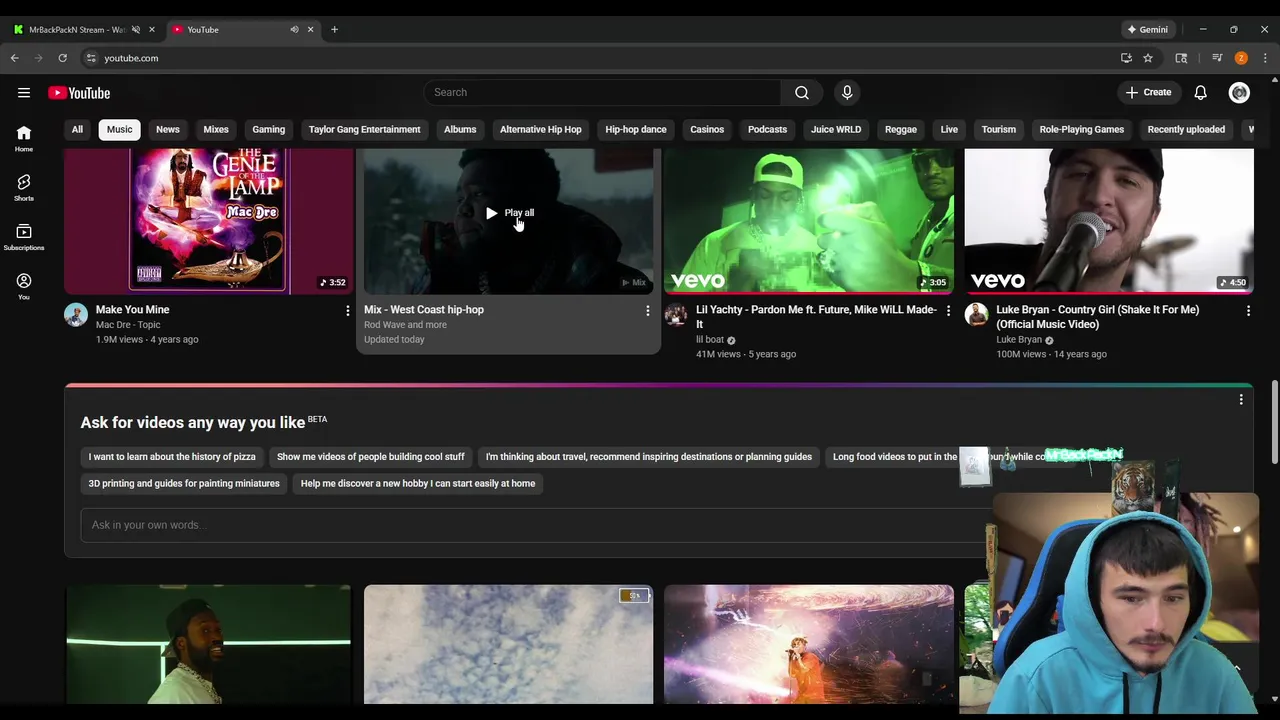The height and width of the screenshot is (720, 1280).
Task: Open Shorts in the left sidebar
Action: tap(24, 188)
